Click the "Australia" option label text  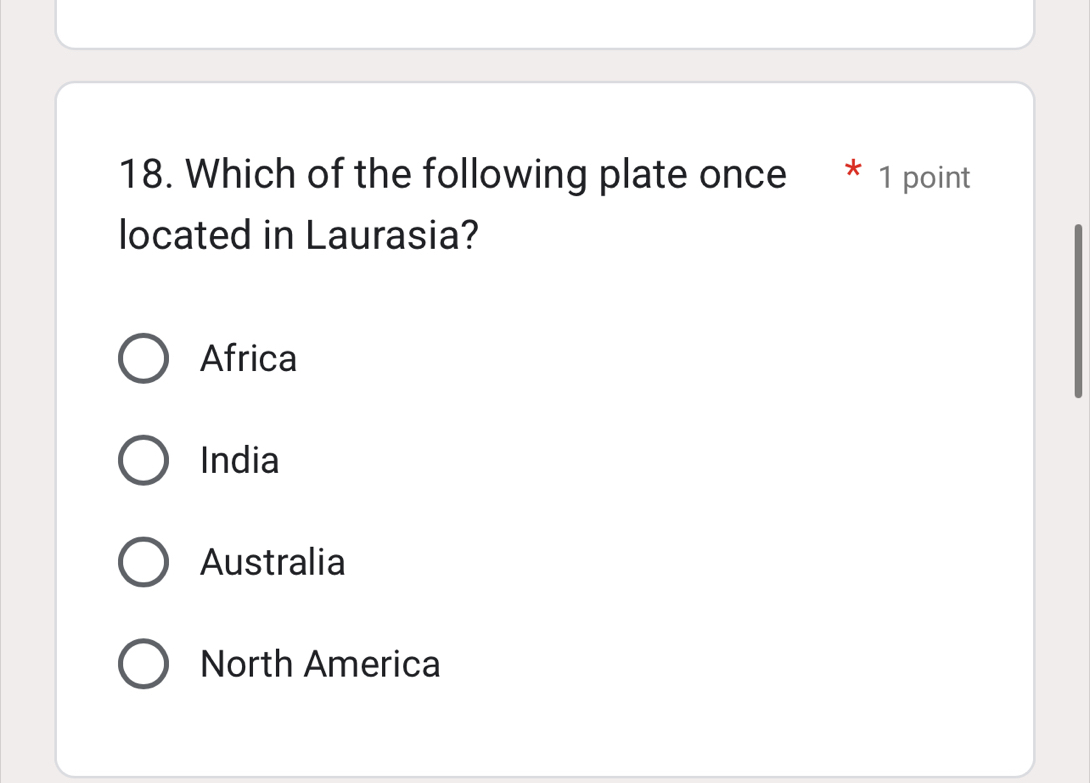tap(272, 563)
